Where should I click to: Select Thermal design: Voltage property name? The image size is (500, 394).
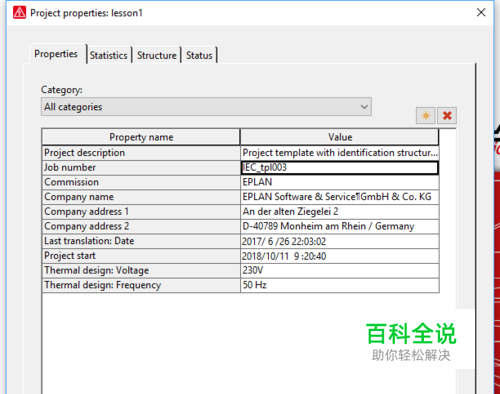(x=141, y=270)
